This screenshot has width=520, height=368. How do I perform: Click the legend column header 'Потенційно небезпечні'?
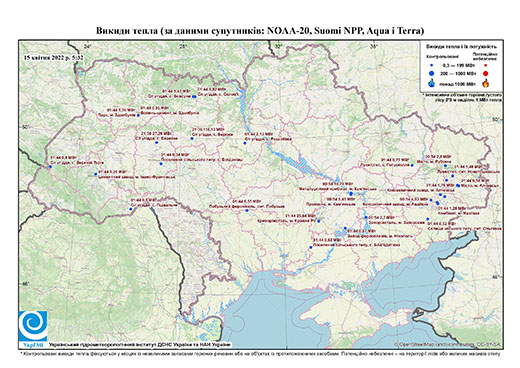coord(485,56)
